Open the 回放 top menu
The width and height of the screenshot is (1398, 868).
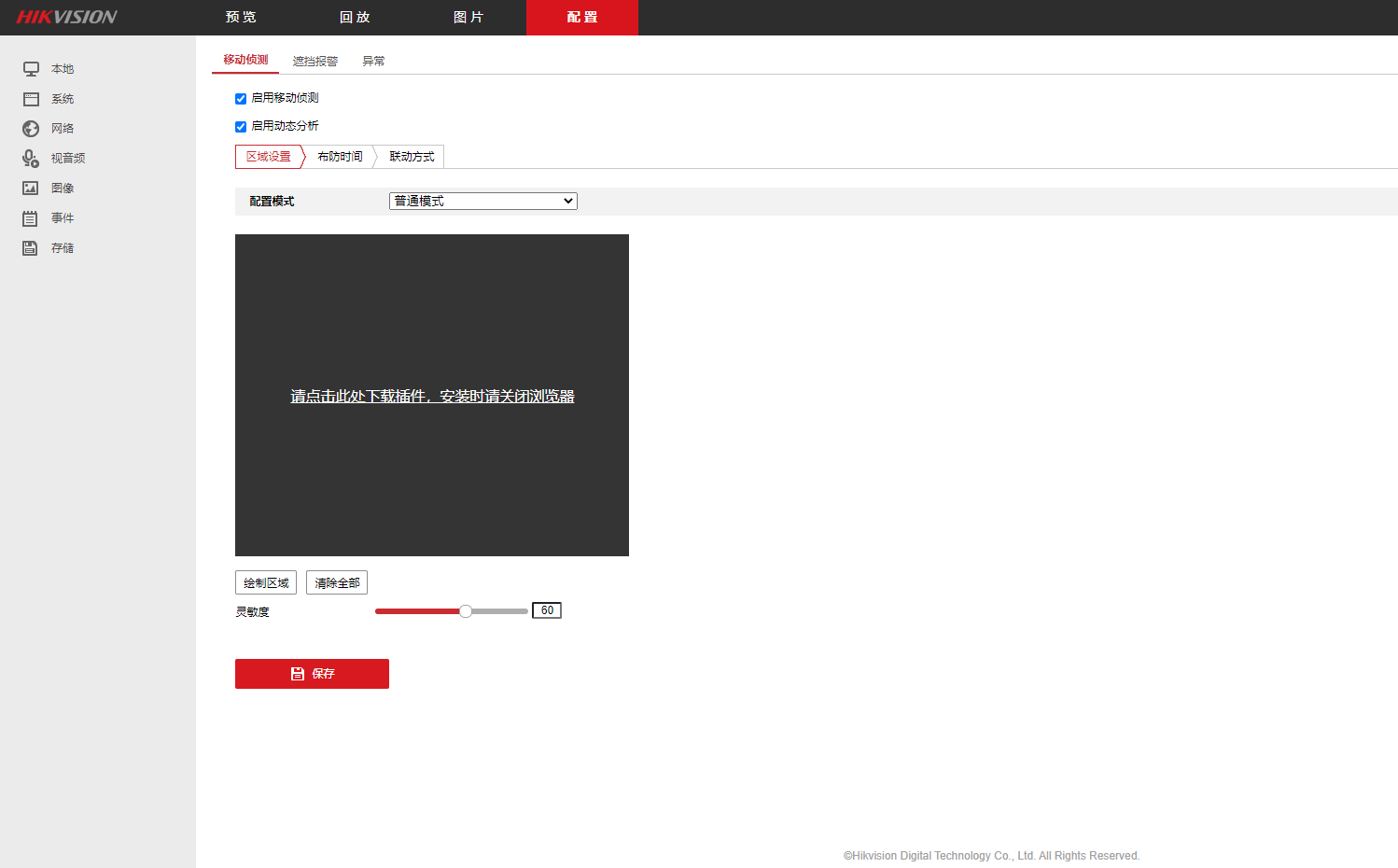click(x=355, y=17)
